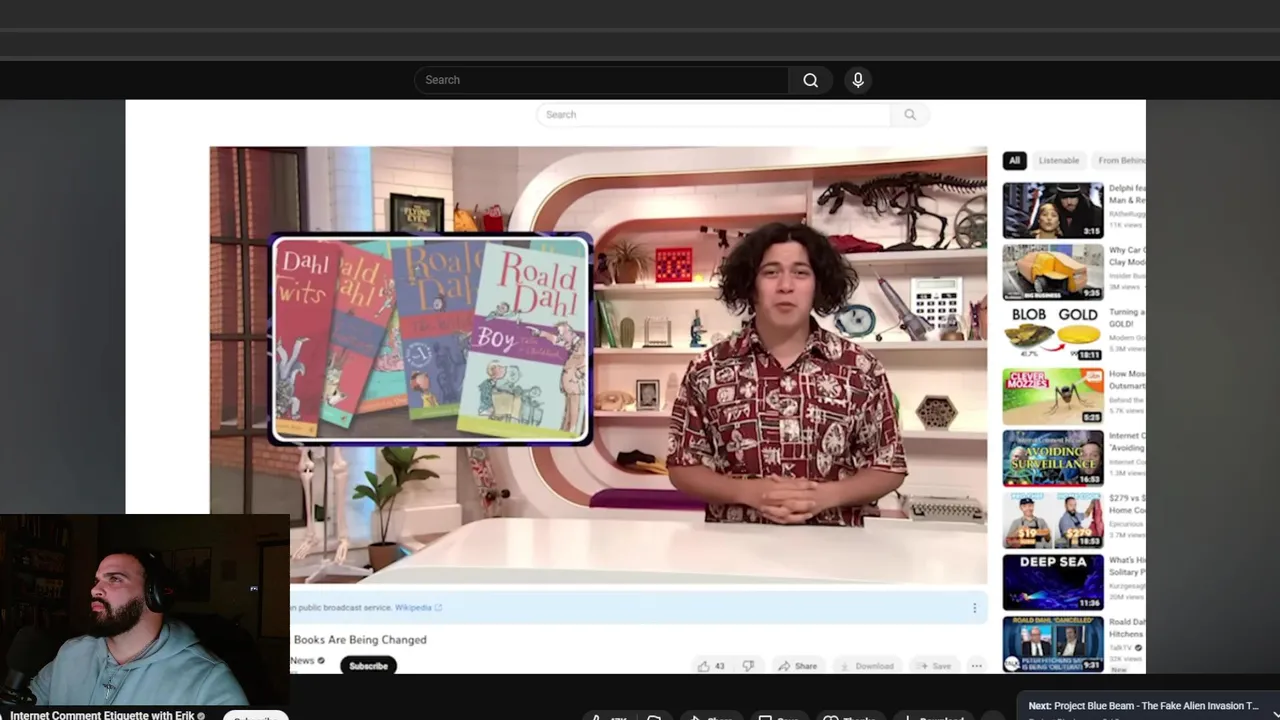Like the inner video (thumbs up 43)

click(711, 666)
